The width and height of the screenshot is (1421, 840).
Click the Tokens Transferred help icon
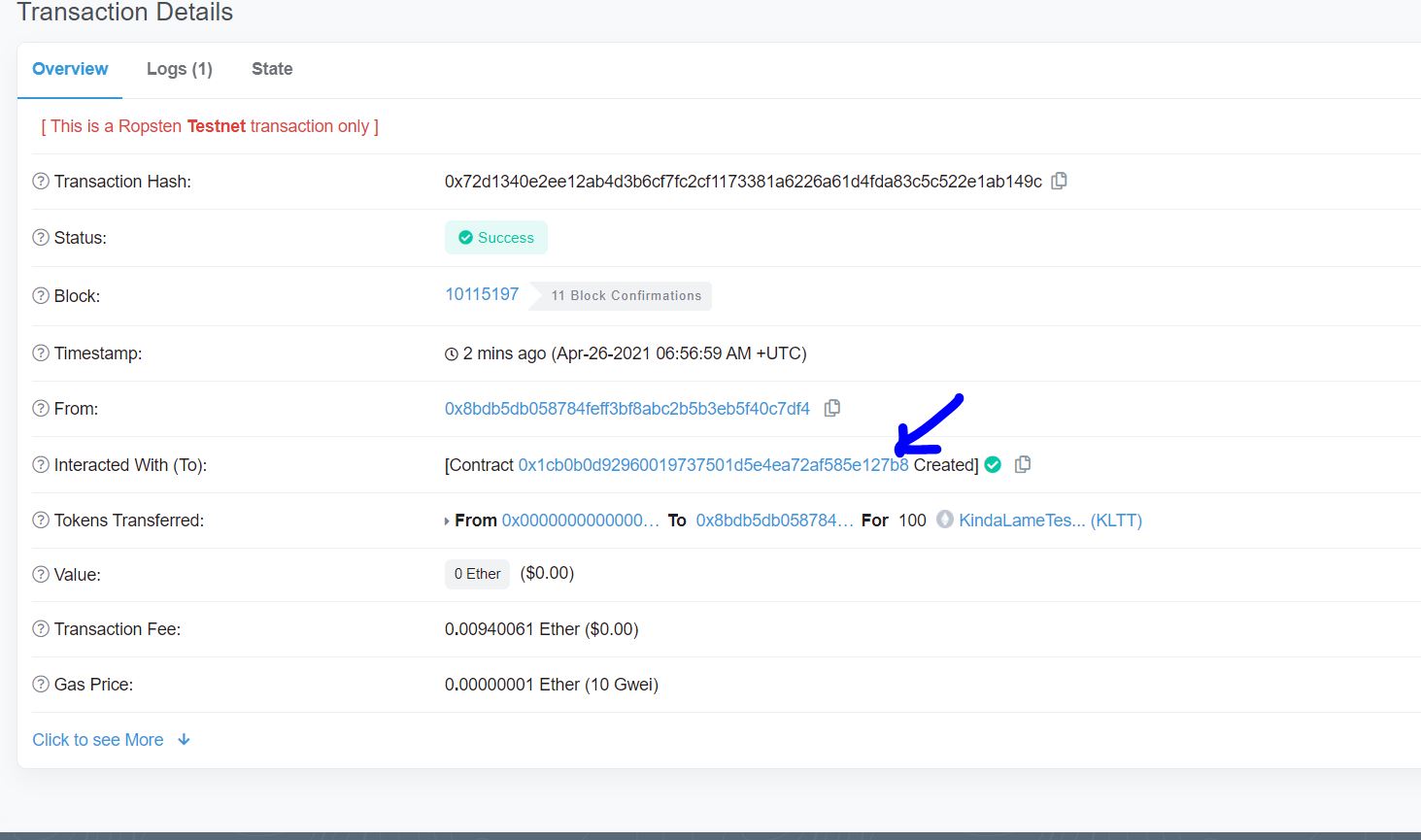click(41, 521)
